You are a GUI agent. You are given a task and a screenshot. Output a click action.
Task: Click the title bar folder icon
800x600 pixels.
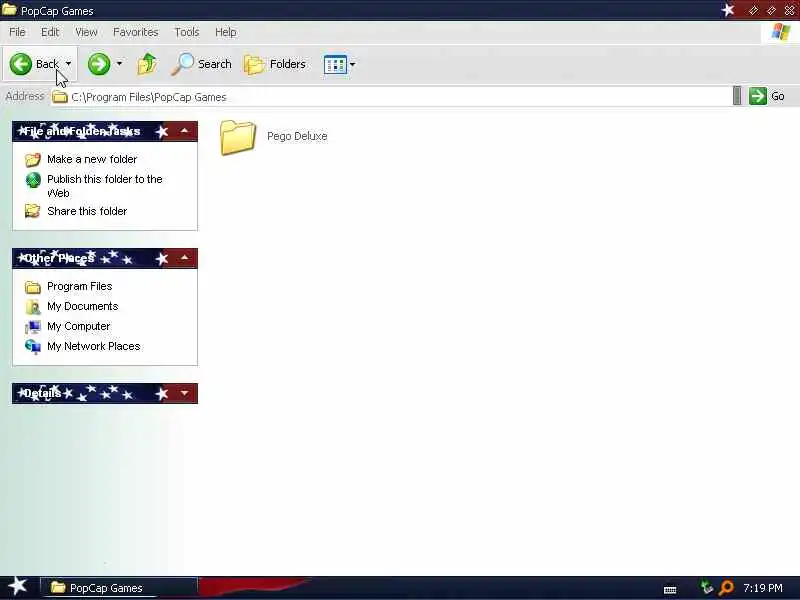tap(9, 9)
